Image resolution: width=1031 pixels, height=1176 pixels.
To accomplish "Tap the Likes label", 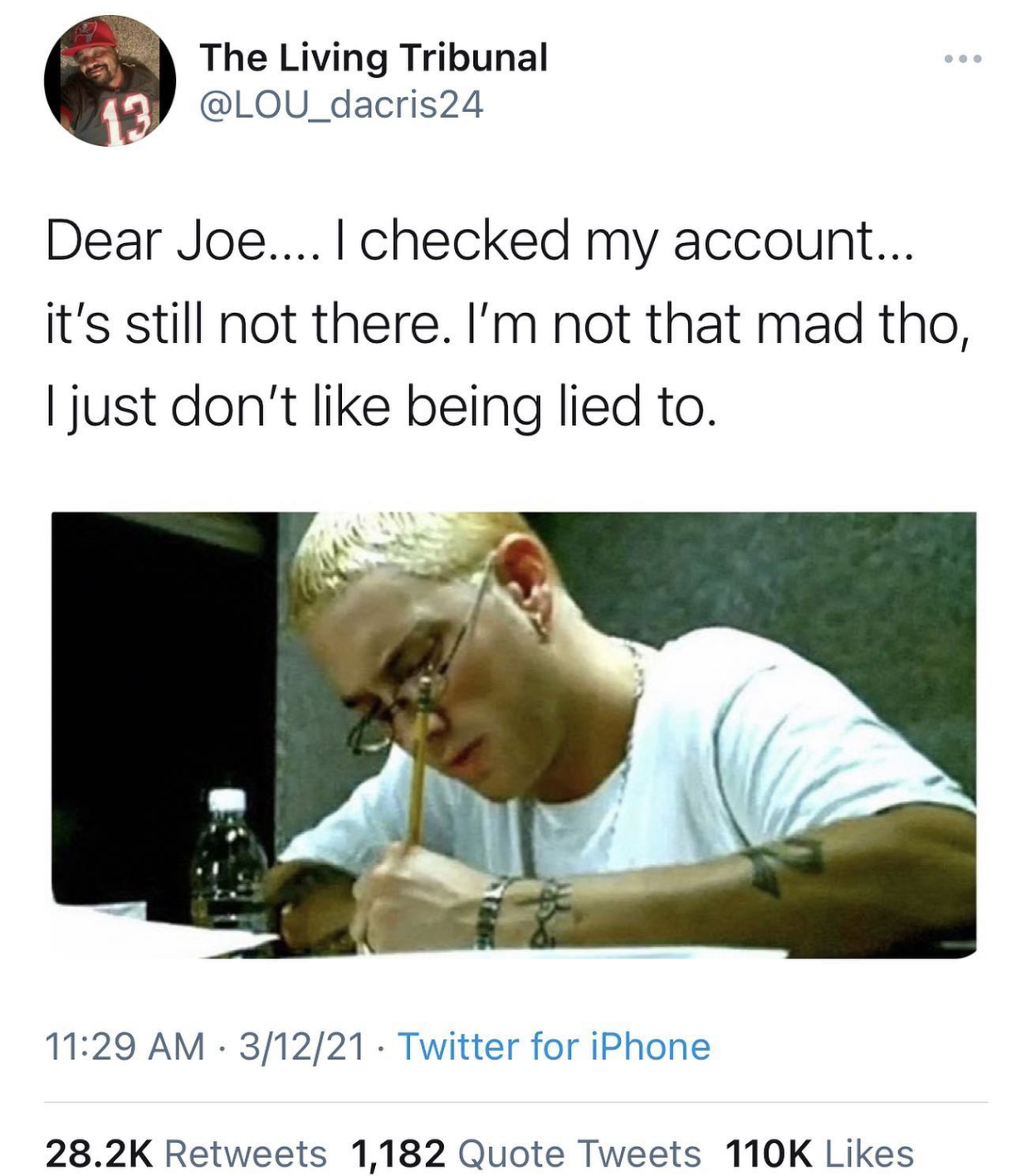I will click(869, 1154).
